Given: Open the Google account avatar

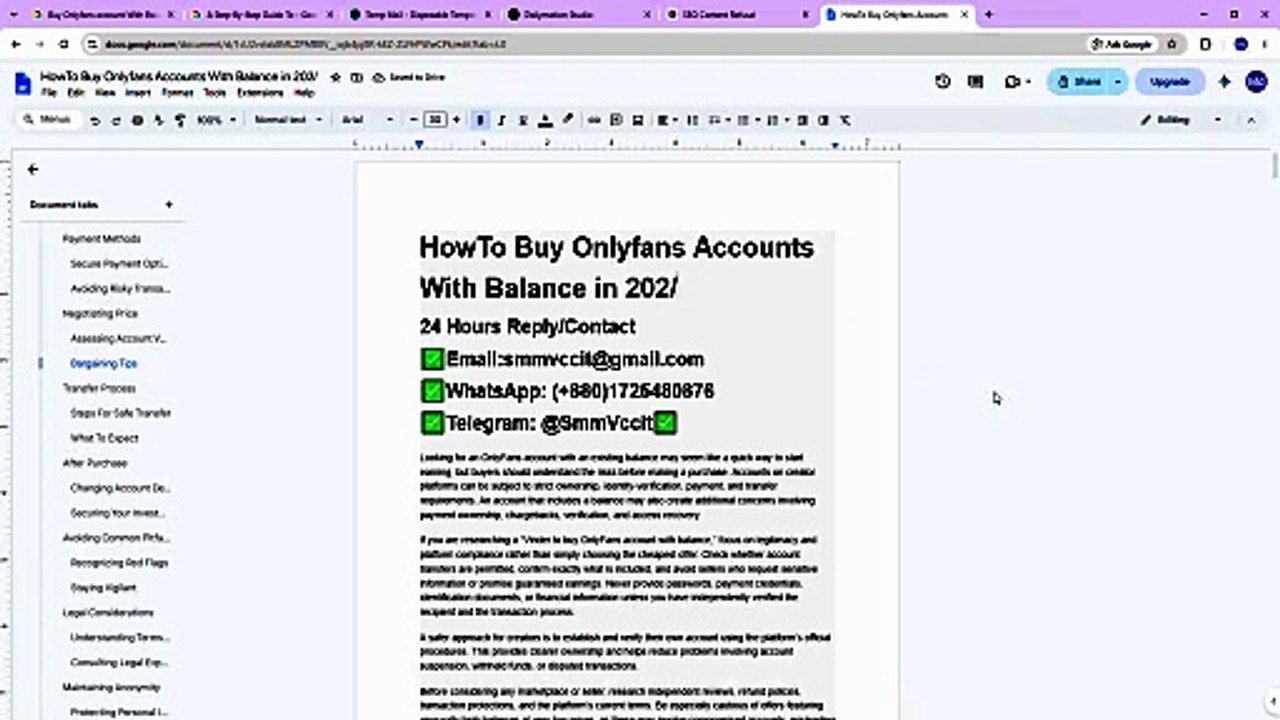Looking at the screenshot, I should 1256,82.
